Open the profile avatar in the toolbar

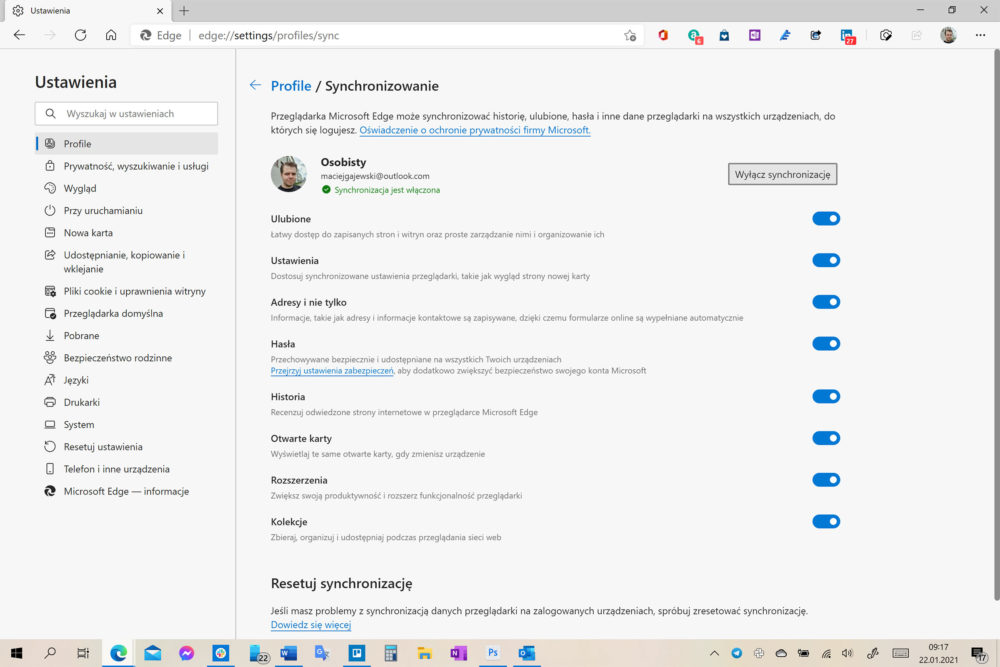pyautogui.click(x=948, y=36)
